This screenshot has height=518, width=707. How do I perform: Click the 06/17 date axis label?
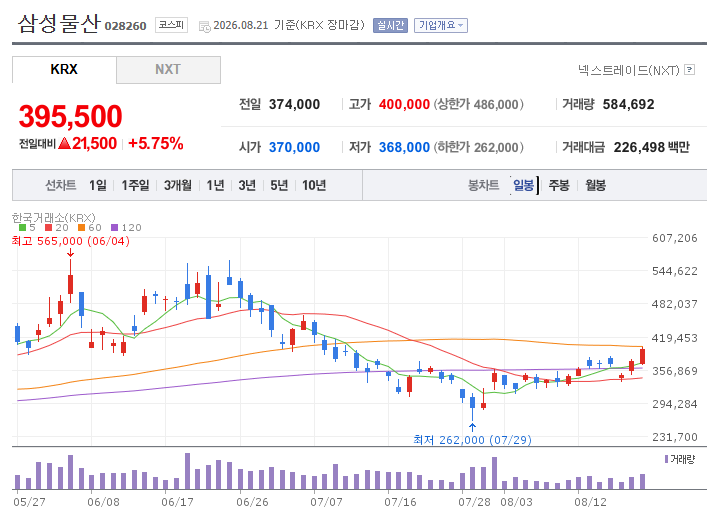[177, 502]
